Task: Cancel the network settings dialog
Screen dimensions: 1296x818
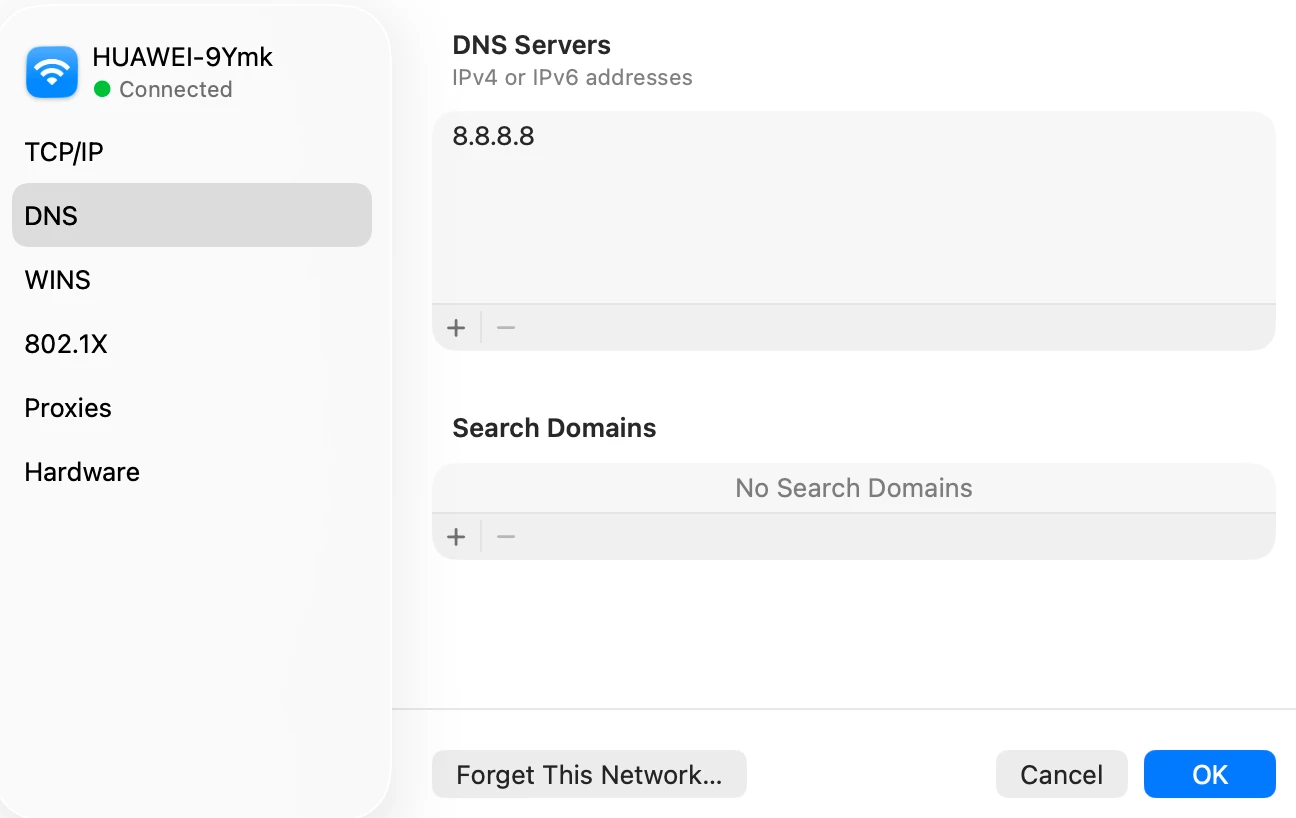Action: tap(1061, 774)
